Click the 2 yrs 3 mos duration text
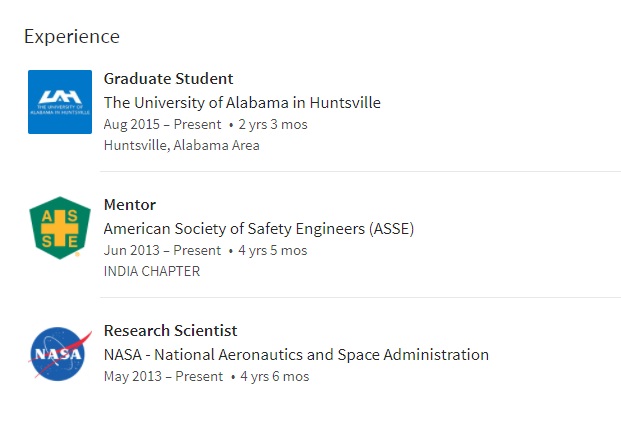The image size is (621, 422). click(x=273, y=124)
